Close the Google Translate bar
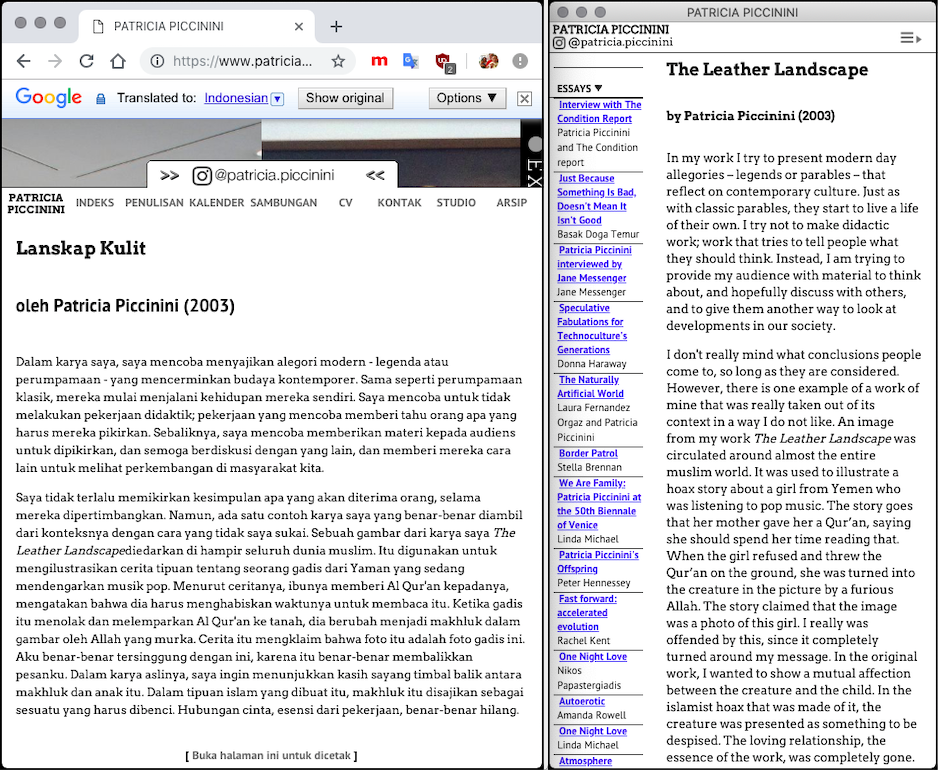 524,98
